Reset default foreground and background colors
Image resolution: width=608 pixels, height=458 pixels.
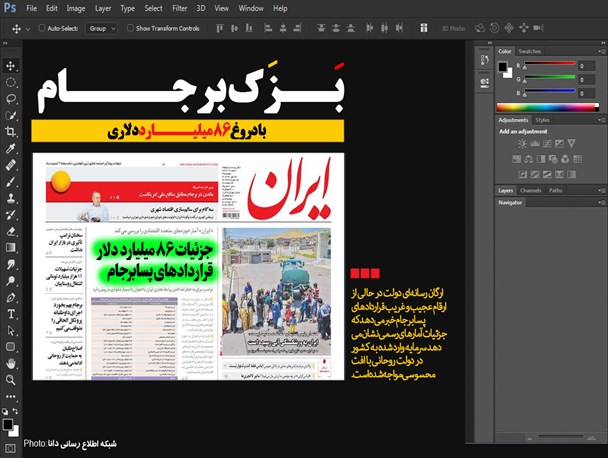pyautogui.click(x=5, y=411)
